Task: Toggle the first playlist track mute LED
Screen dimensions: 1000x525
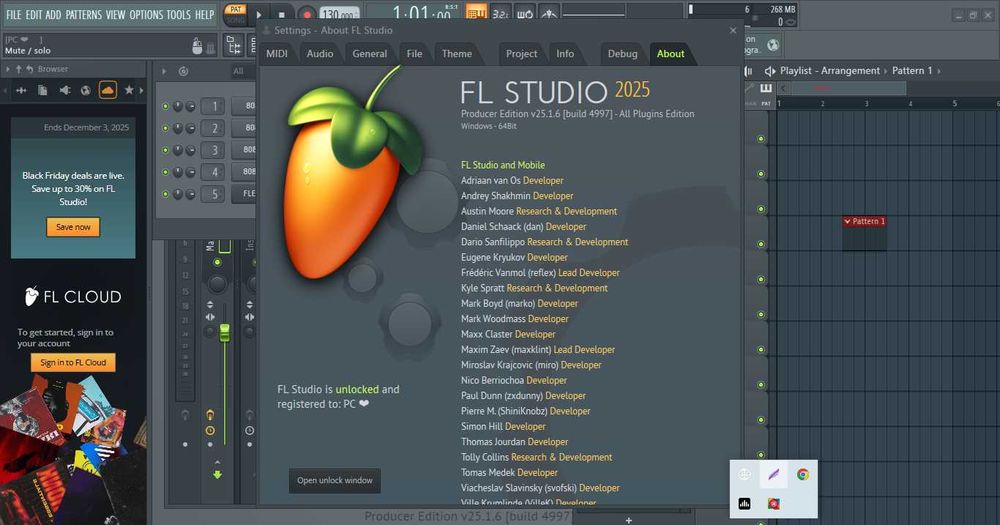Action: [x=760, y=138]
